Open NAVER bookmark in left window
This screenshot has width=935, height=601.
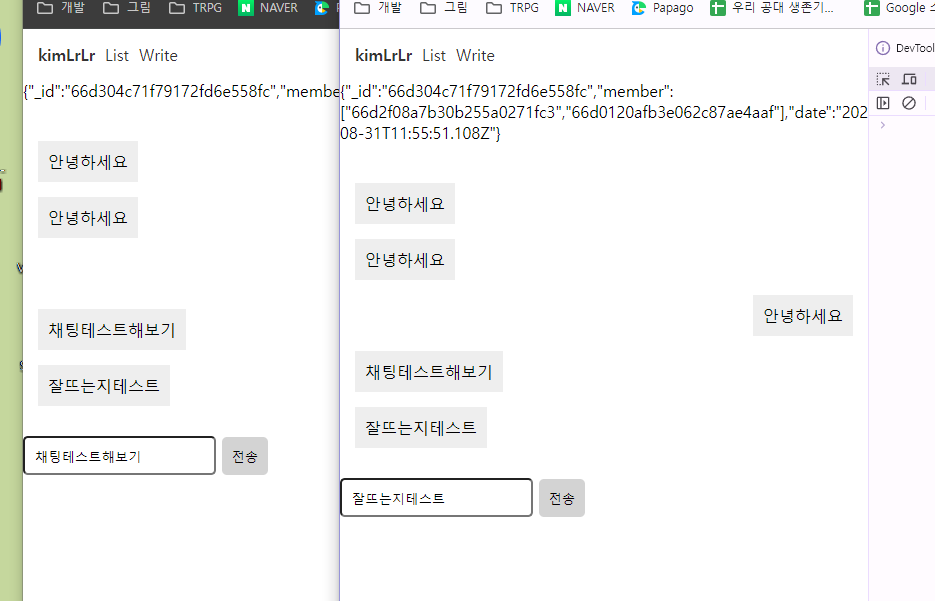coord(268,8)
